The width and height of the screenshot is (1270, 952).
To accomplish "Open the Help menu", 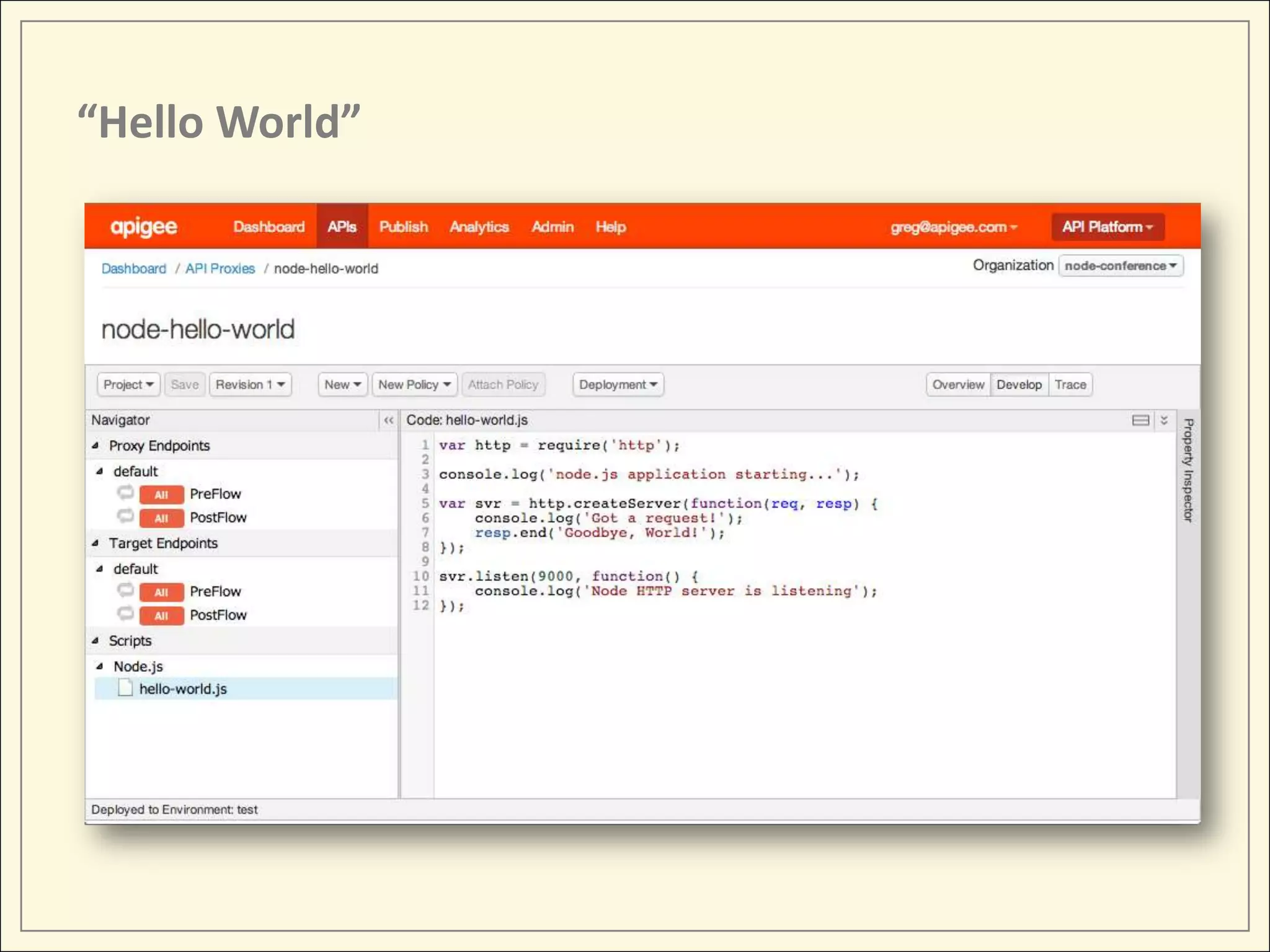I will tap(611, 227).
